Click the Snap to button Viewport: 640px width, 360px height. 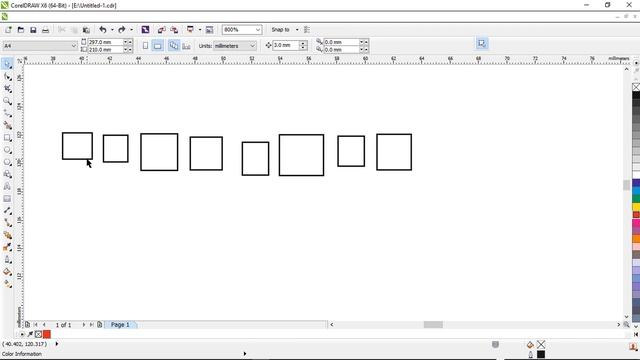pos(280,30)
